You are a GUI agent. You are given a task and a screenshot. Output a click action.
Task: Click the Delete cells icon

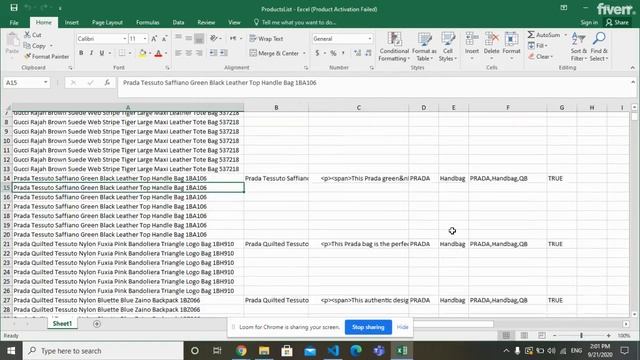click(x=491, y=39)
